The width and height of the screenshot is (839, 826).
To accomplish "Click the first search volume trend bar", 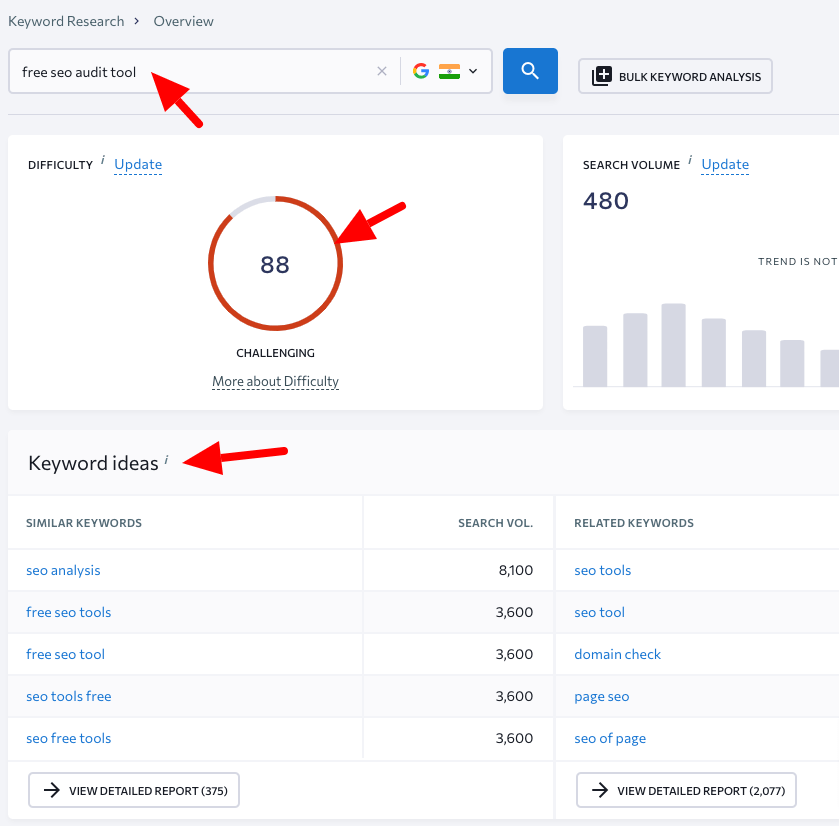I will 594,356.
